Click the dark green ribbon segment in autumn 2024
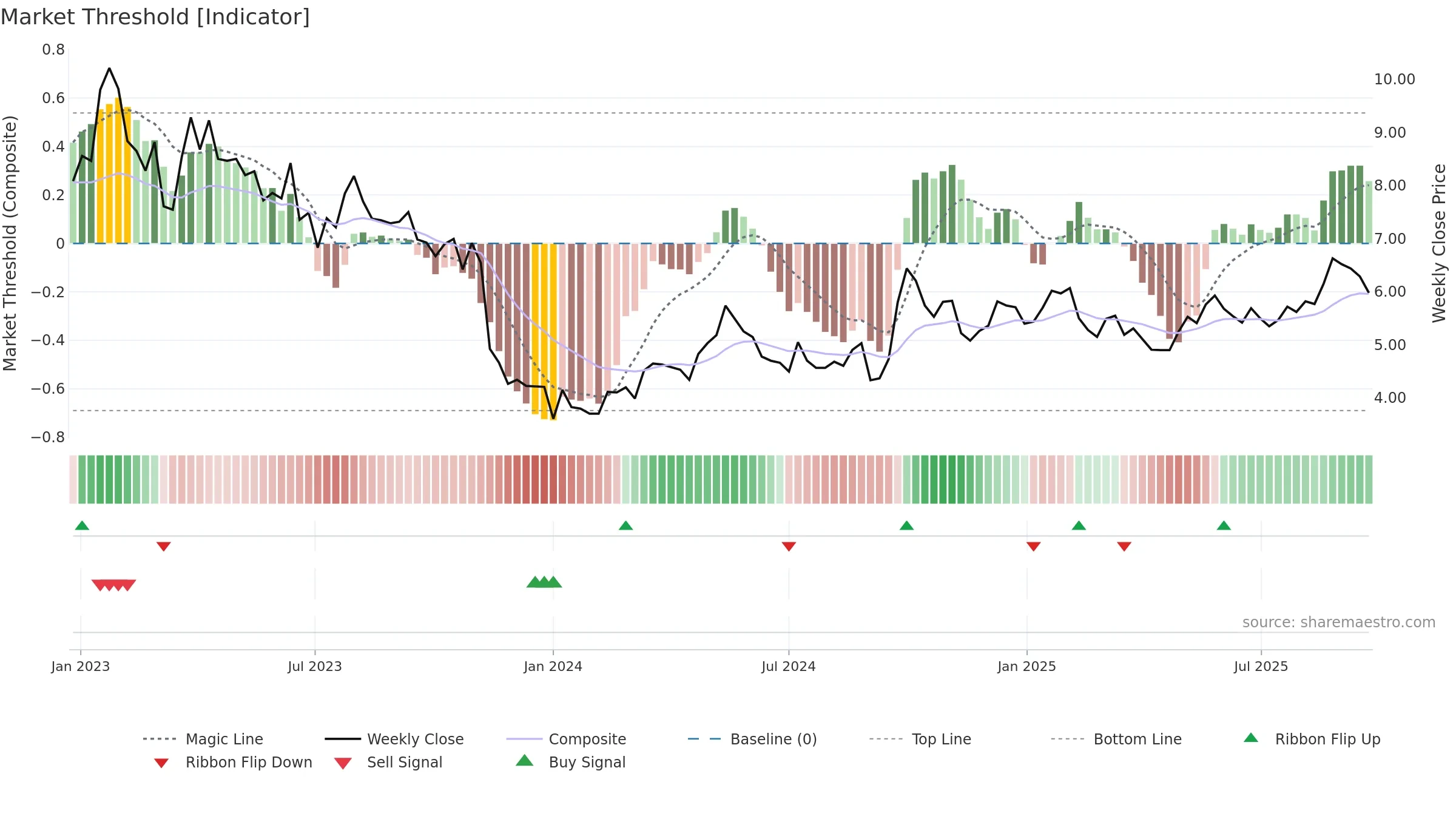The height and width of the screenshot is (819, 1456). [x=942, y=479]
